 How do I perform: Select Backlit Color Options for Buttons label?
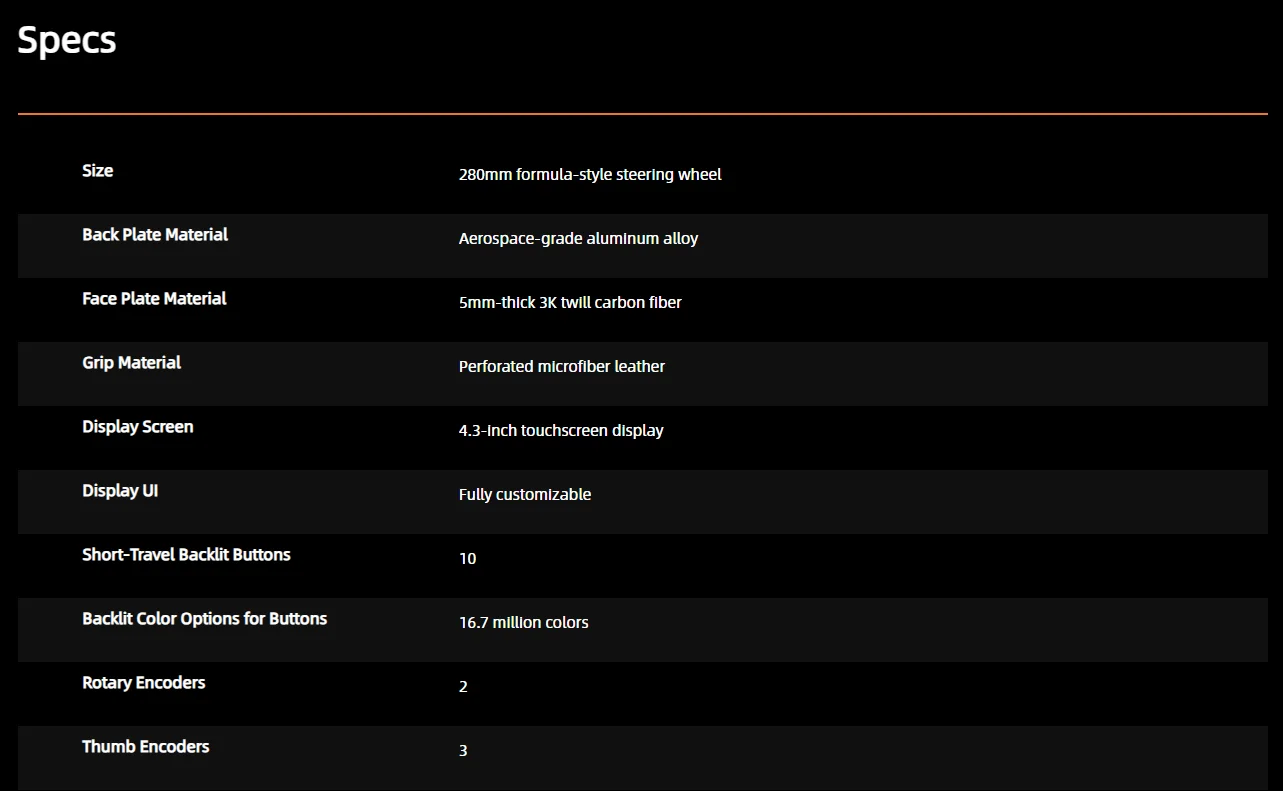click(x=205, y=619)
